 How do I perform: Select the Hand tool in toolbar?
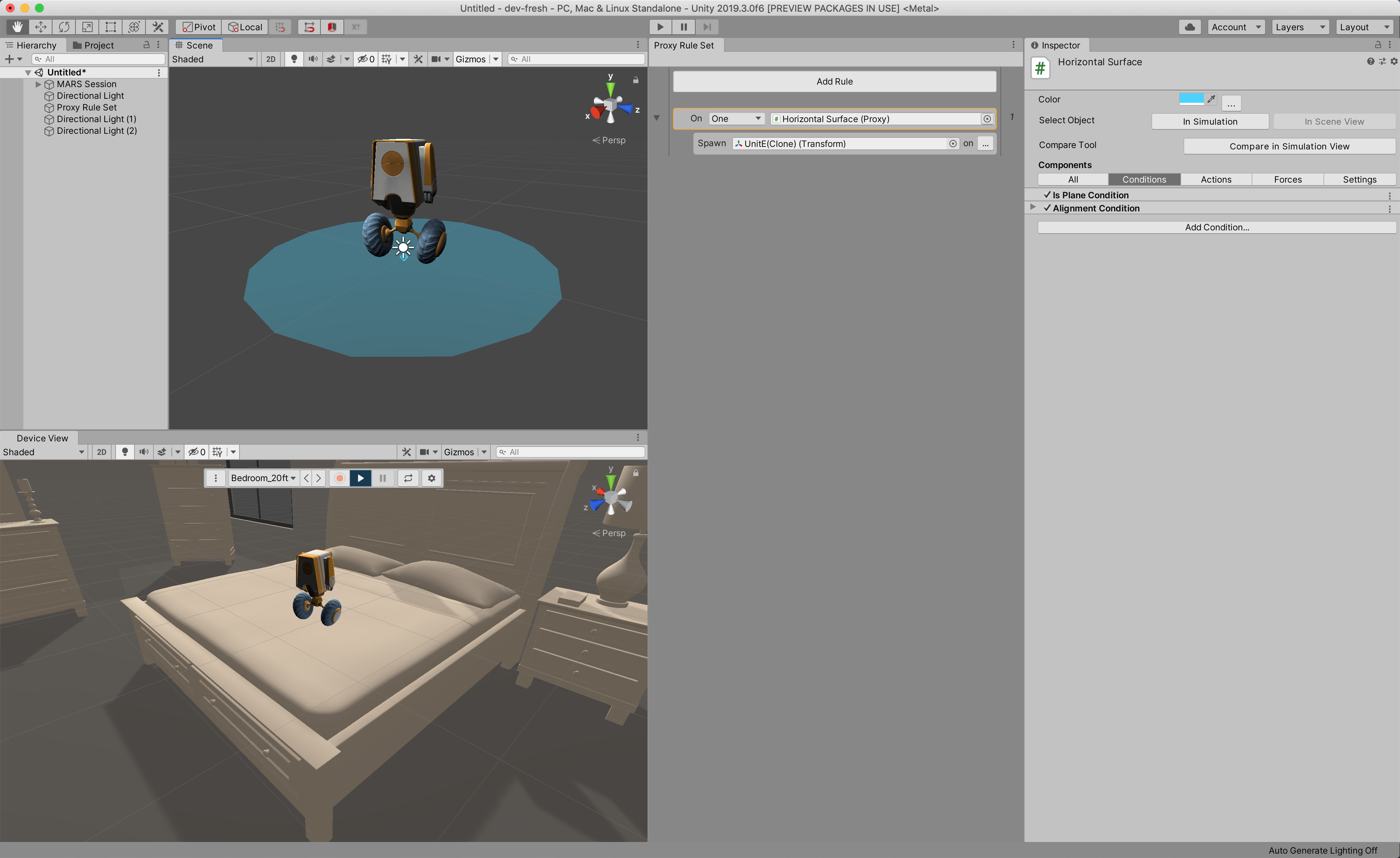[x=17, y=27]
